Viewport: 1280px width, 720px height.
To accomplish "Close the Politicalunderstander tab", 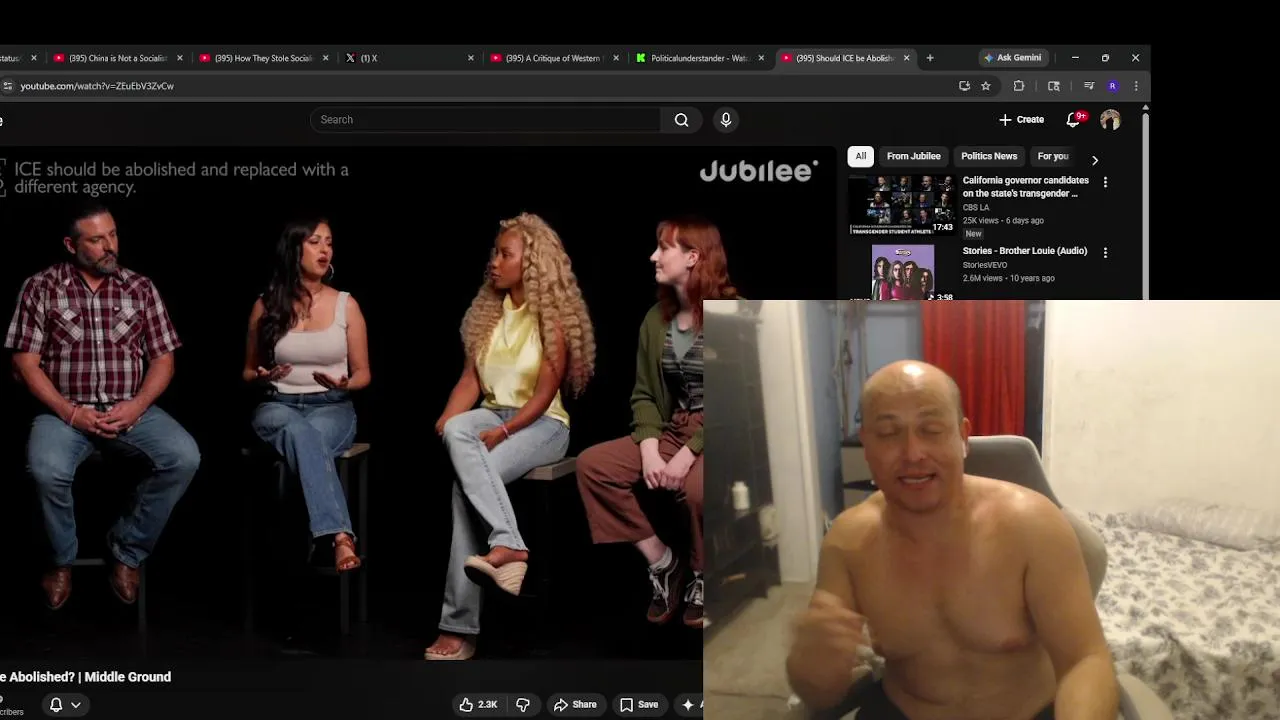I will coord(761,58).
